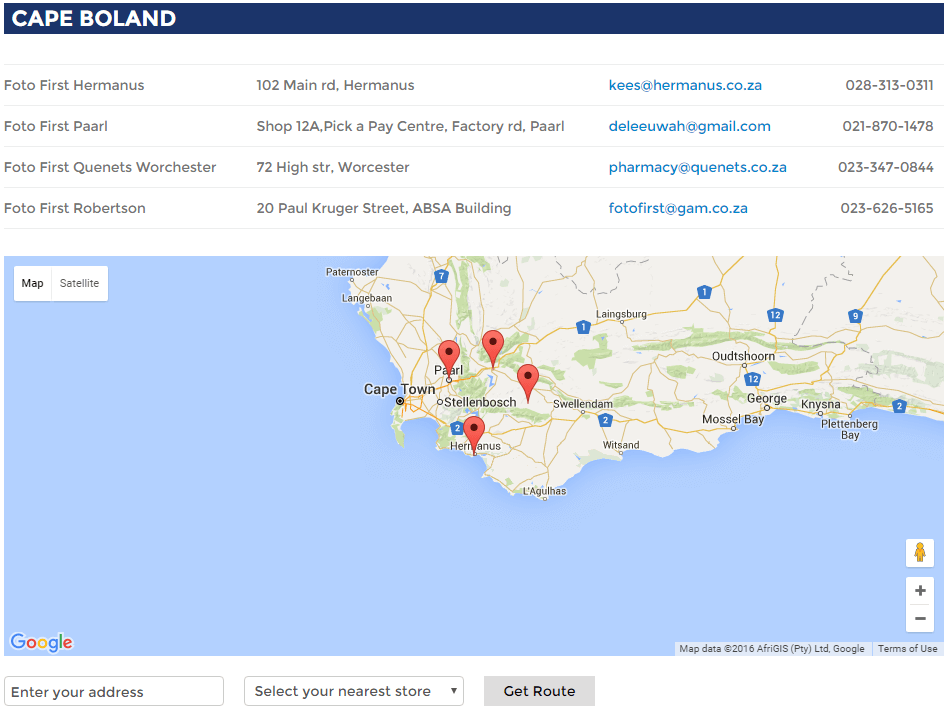
Task: Click the Foto First Robertson store name
Action: point(74,209)
